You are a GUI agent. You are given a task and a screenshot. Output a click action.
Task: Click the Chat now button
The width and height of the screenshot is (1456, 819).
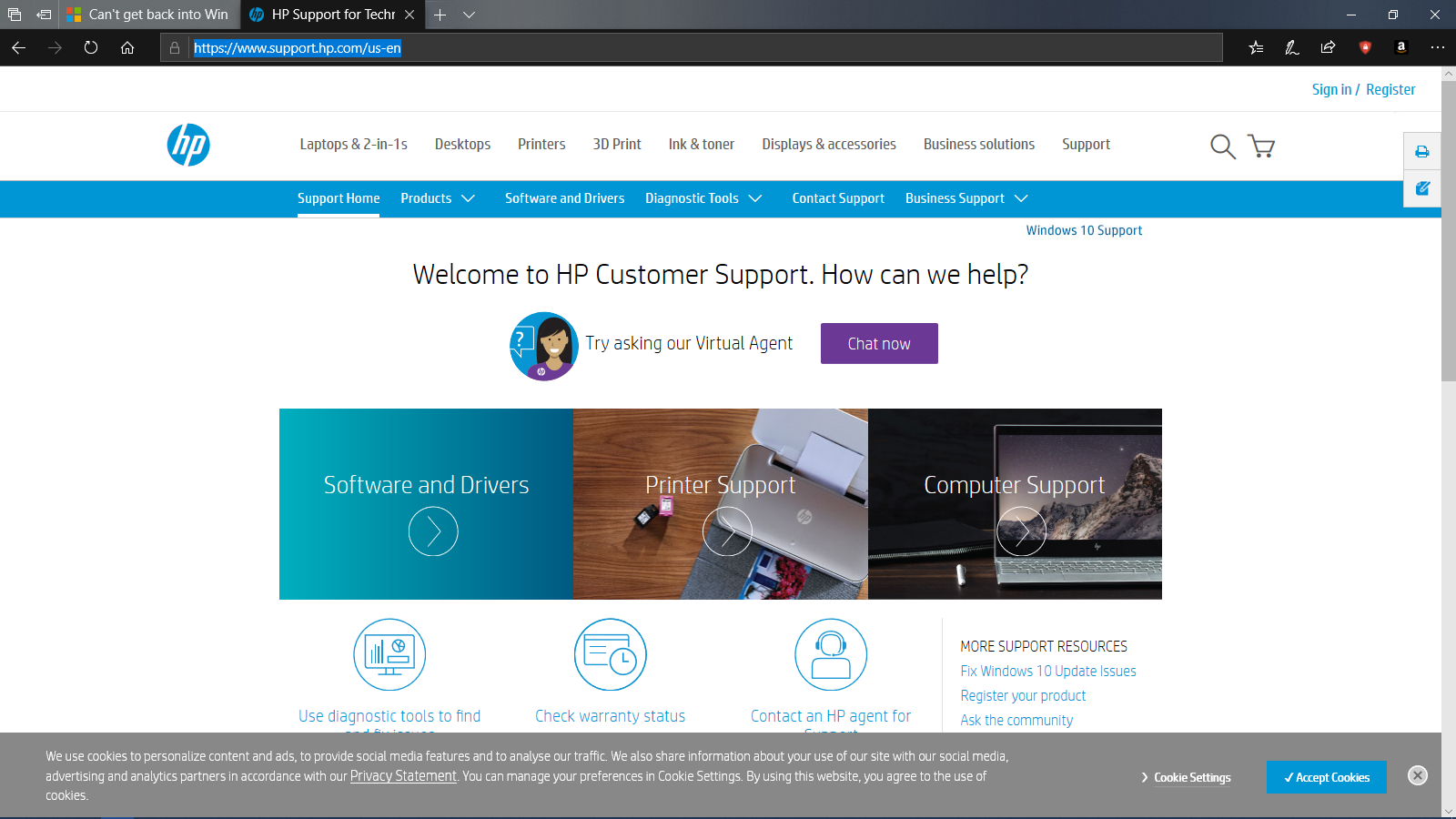pos(879,343)
